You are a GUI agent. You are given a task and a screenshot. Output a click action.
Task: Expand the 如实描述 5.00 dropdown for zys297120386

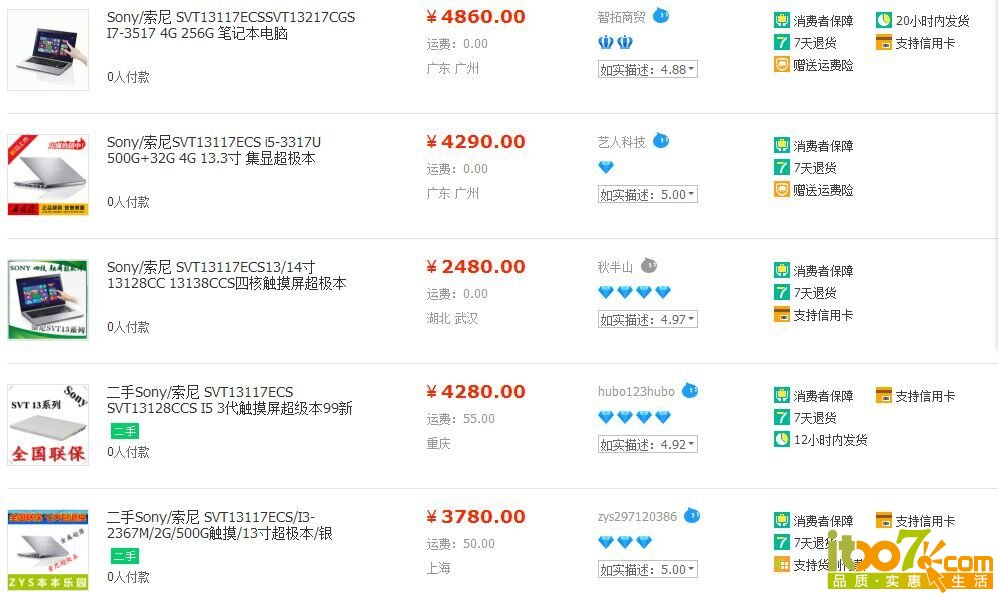tap(648, 569)
